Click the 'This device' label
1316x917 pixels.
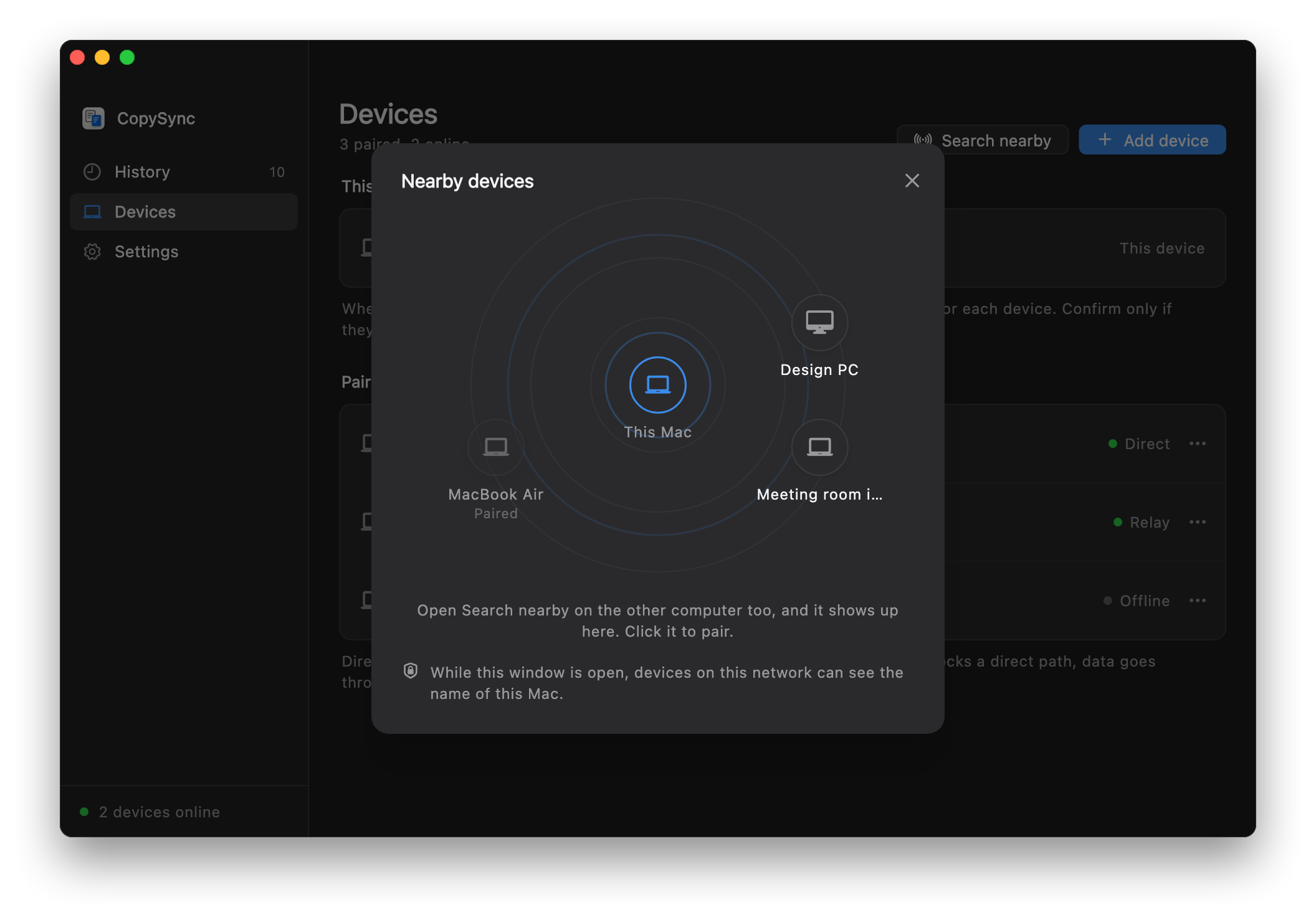1162,248
